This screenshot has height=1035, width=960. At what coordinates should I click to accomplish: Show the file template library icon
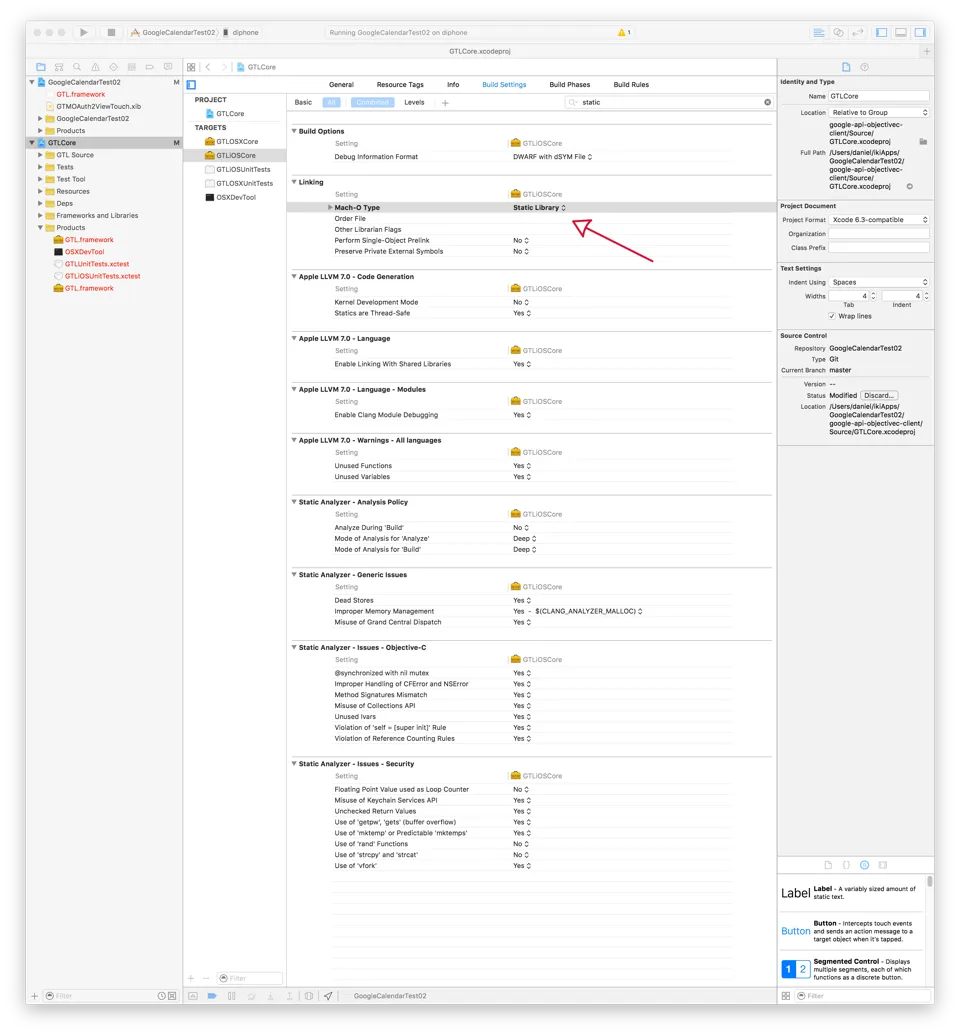pos(829,865)
